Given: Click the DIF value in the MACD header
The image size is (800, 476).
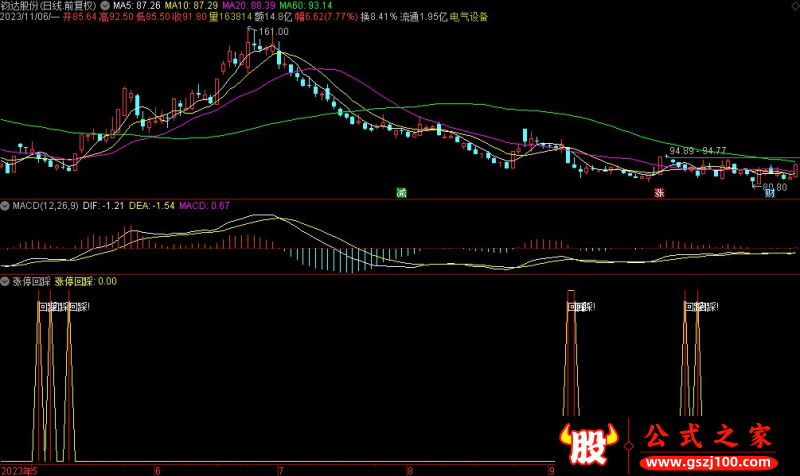Looking at the screenshot, I should pyautogui.click(x=104, y=205).
